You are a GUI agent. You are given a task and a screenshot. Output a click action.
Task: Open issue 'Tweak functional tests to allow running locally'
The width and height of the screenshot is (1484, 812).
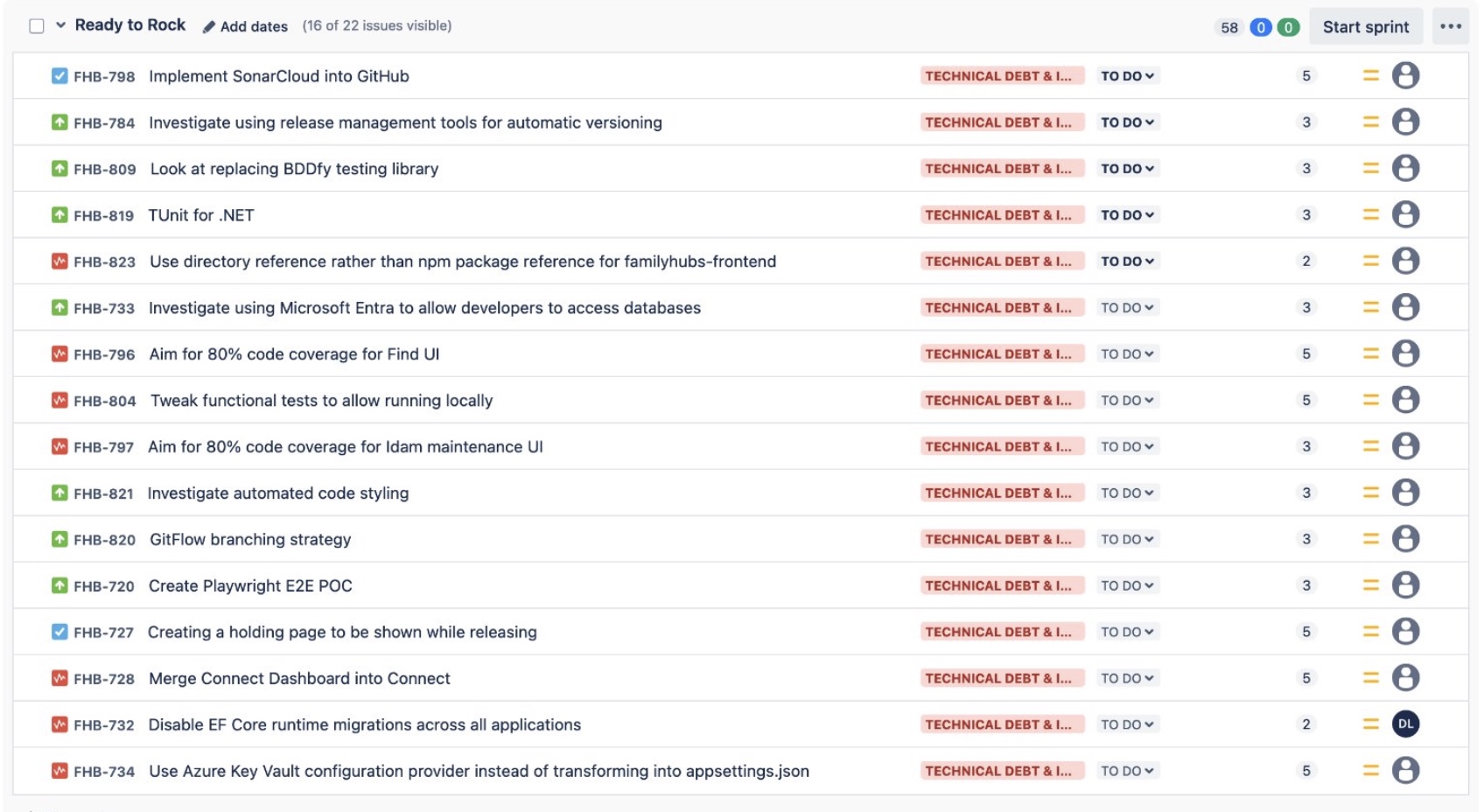(x=321, y=401)
